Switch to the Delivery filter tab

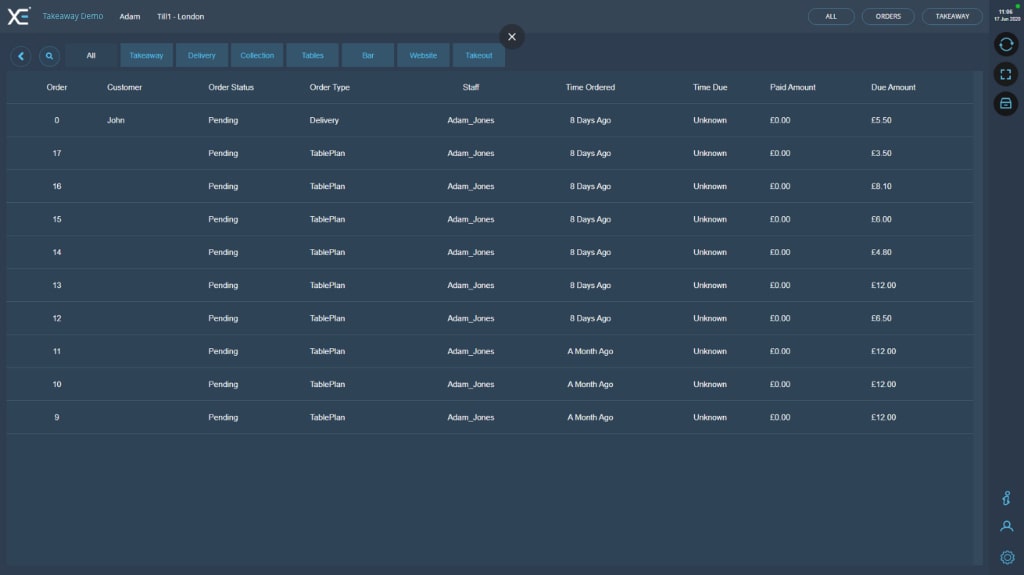click(x=202, y=56)
